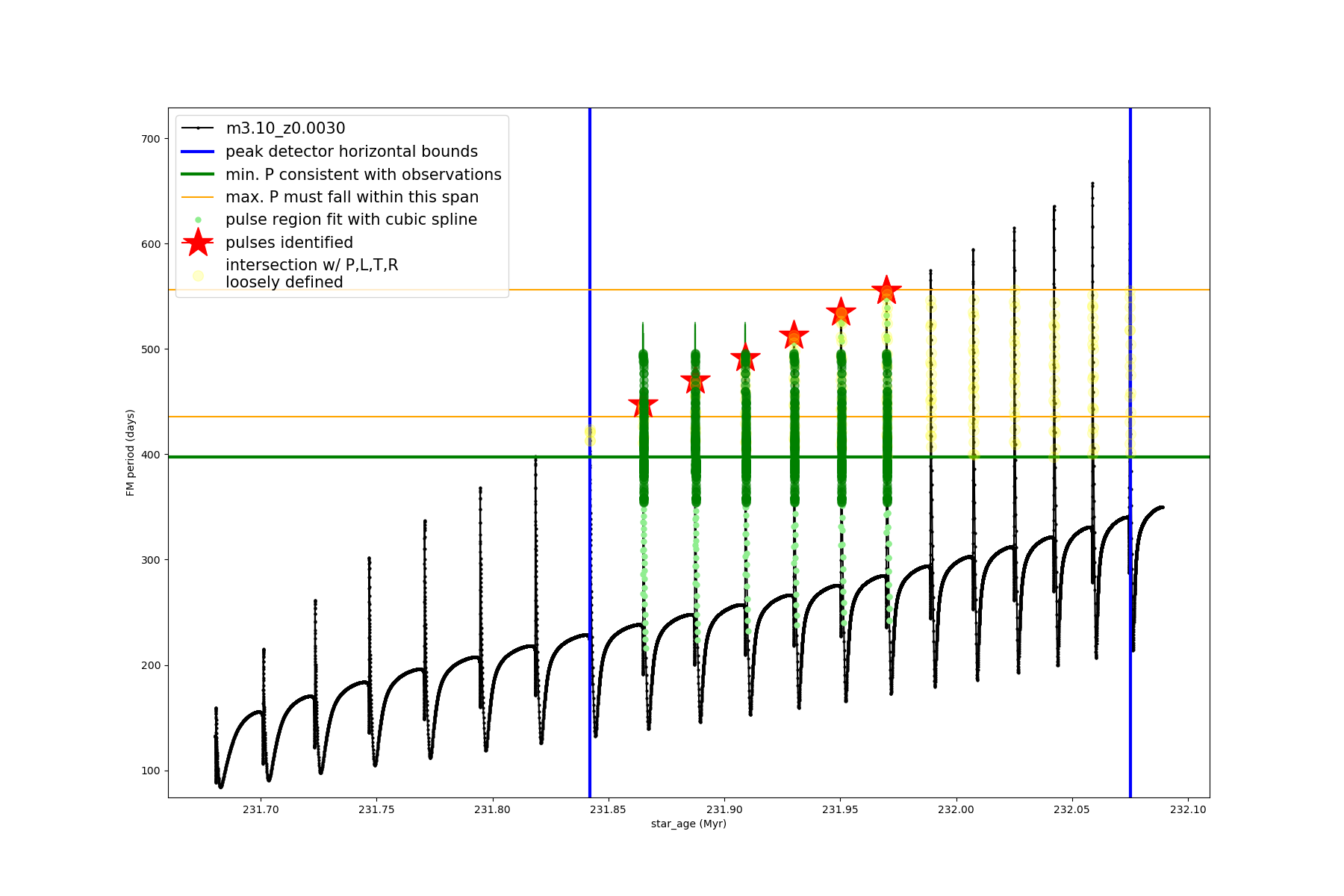Select the 'peak detector horizontal bounds' legend label
The height and width of the screenshot is (896, 1344).
click(351, 152)
